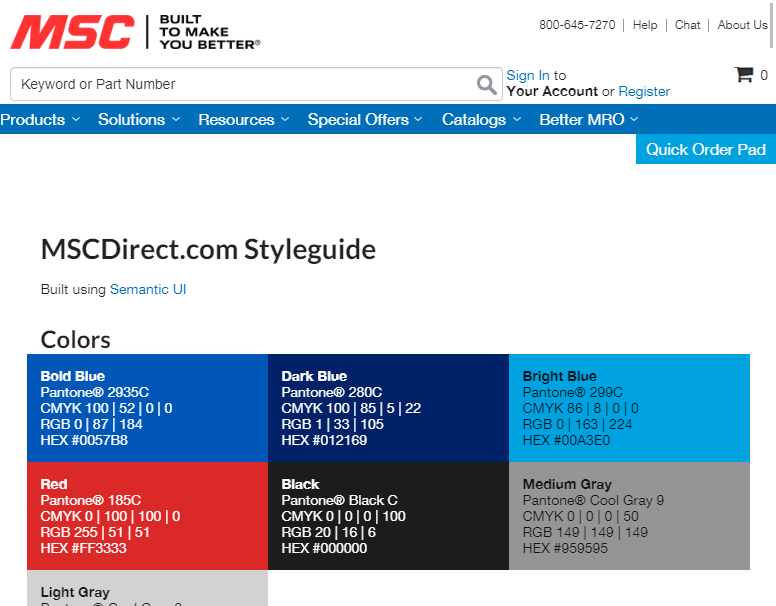Open the Chat link
This screenshot has width=776, height=606.
coord(687,25)
